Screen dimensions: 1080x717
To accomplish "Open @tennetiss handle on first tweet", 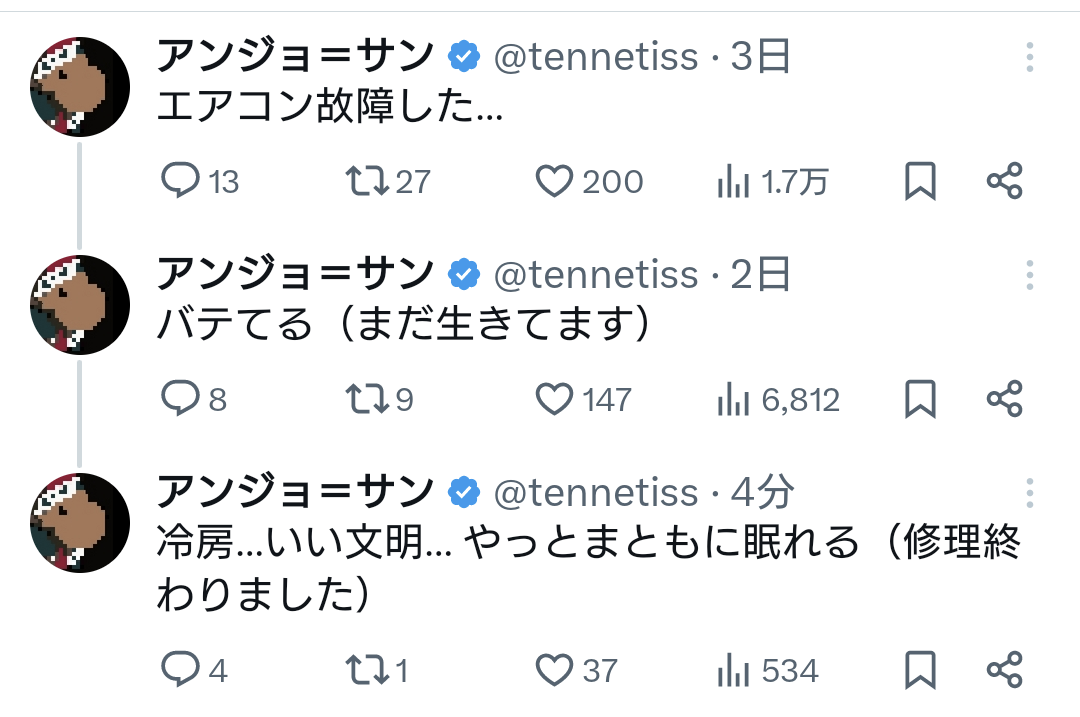I will (x=597, y=57).
